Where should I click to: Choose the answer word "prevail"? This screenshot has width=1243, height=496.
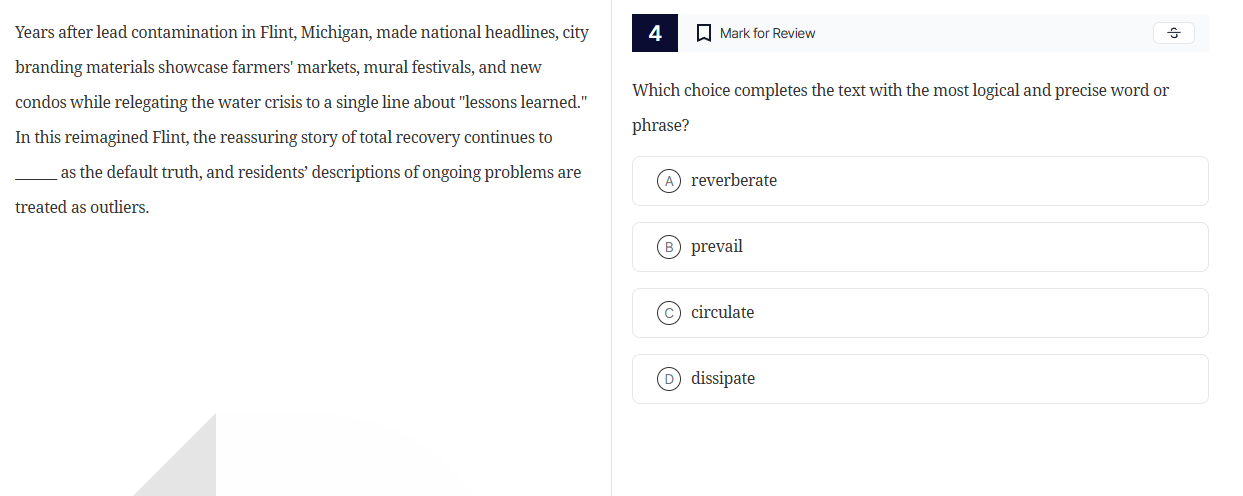tap(717, 247)
